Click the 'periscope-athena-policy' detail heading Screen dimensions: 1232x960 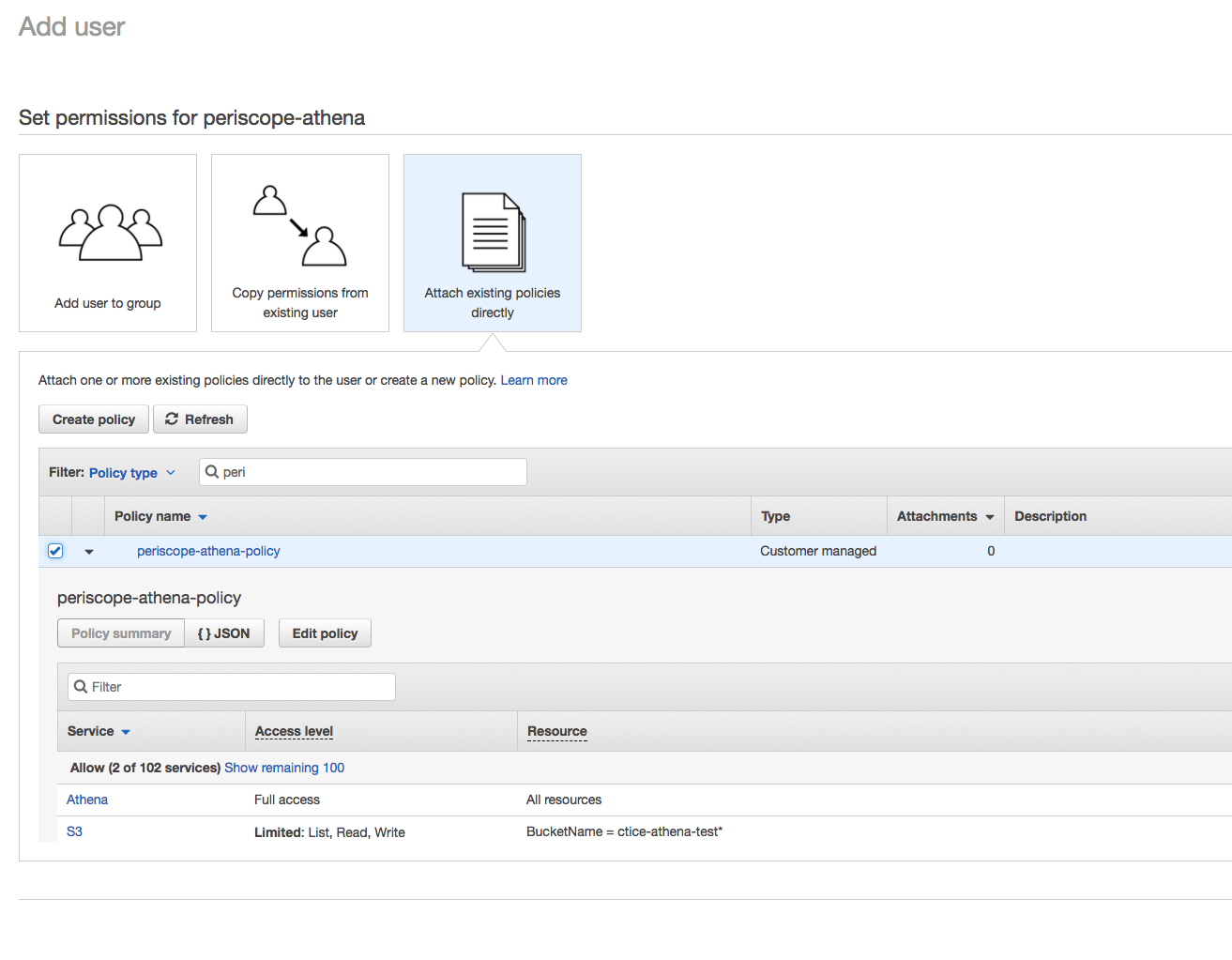[149, 598]
